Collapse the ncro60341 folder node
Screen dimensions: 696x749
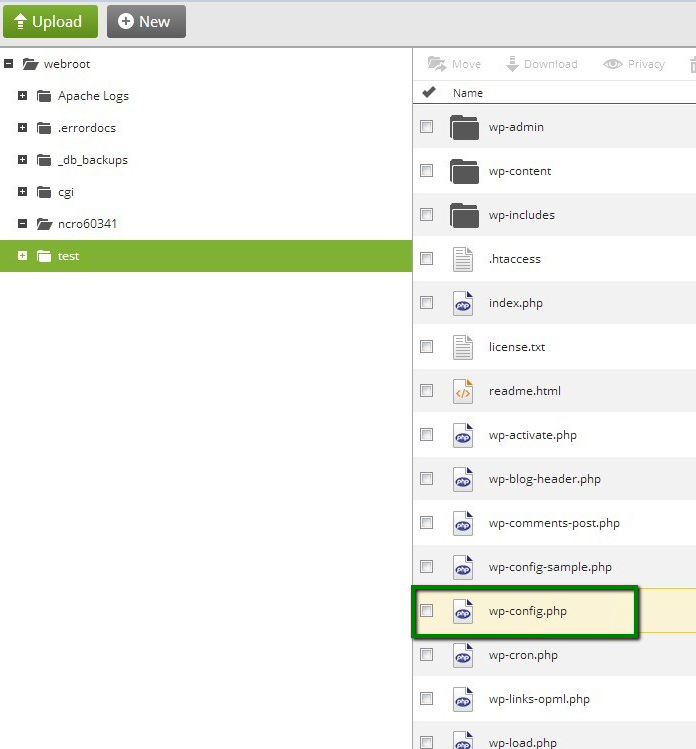tap(22, 224)
